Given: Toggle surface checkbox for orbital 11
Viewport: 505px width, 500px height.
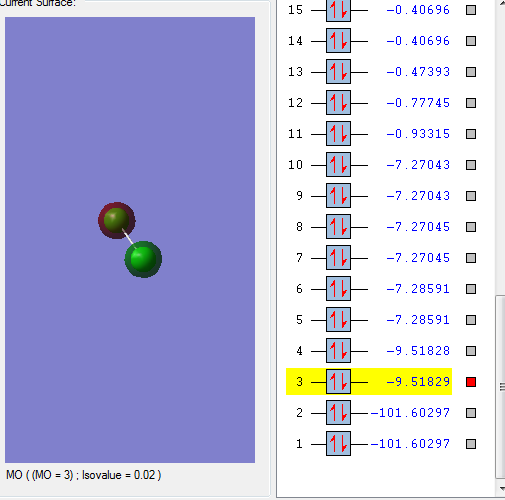Looking at the screenshot, I should click(471, 134).
